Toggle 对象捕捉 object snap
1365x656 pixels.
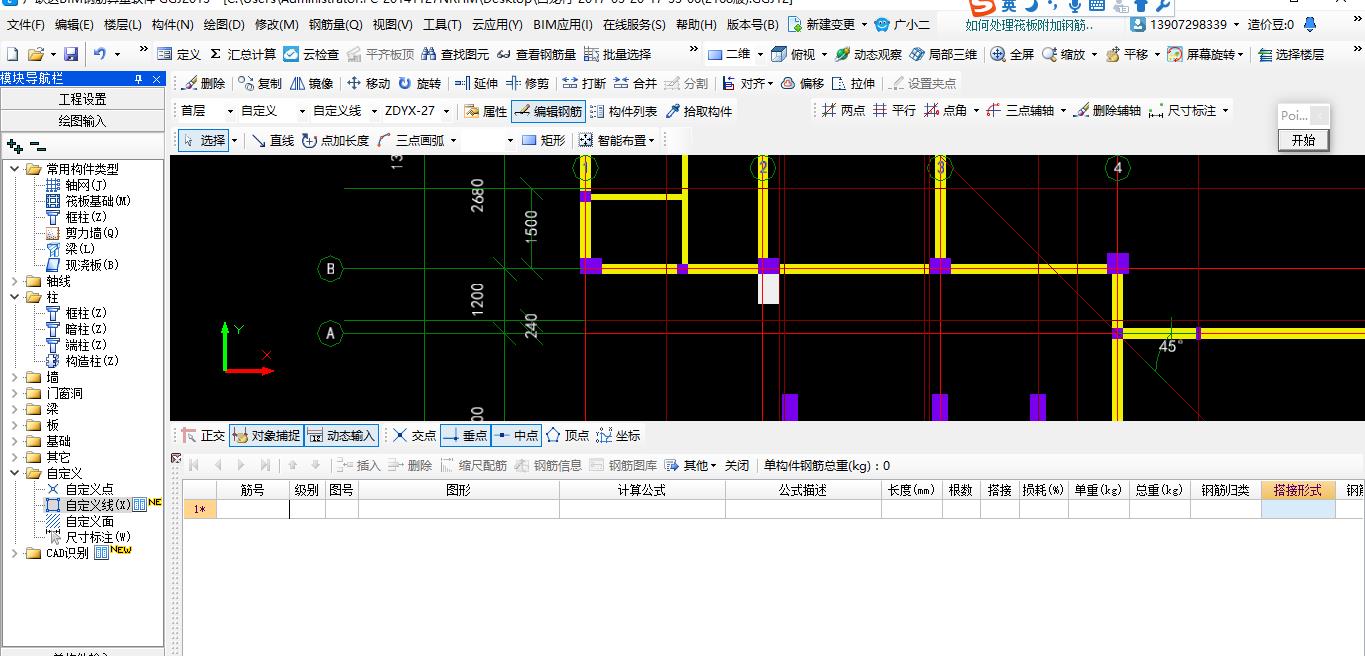(265, 435)
